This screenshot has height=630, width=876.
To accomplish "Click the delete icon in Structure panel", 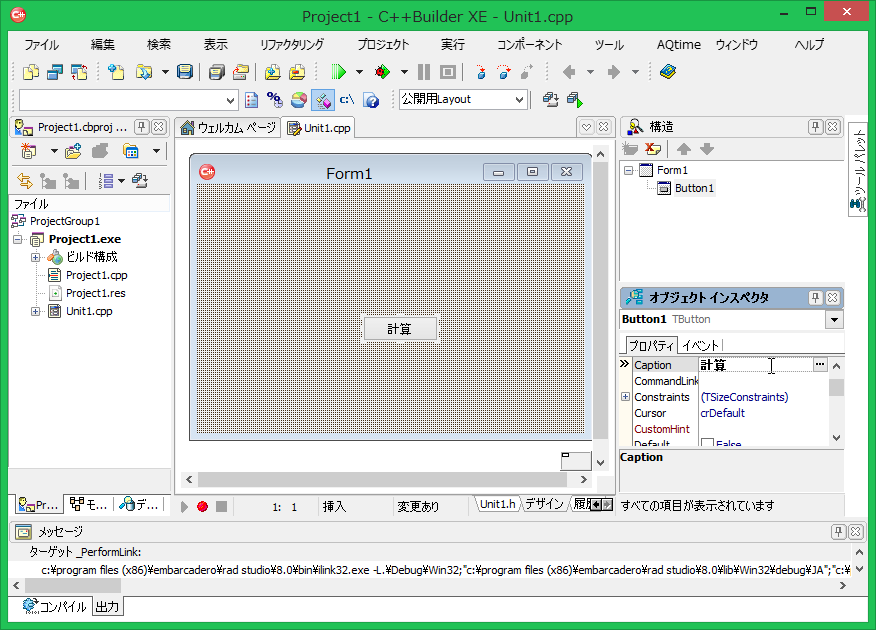I will click(653, 149).
